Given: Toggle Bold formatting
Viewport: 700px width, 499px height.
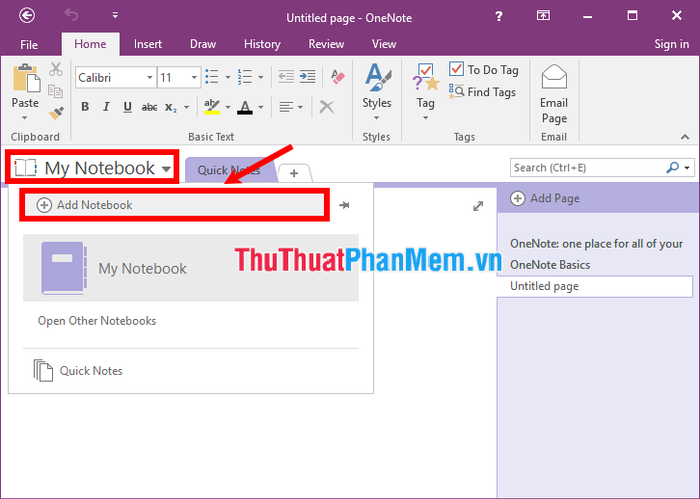Looking at the screenshot, I should [85, 107].
